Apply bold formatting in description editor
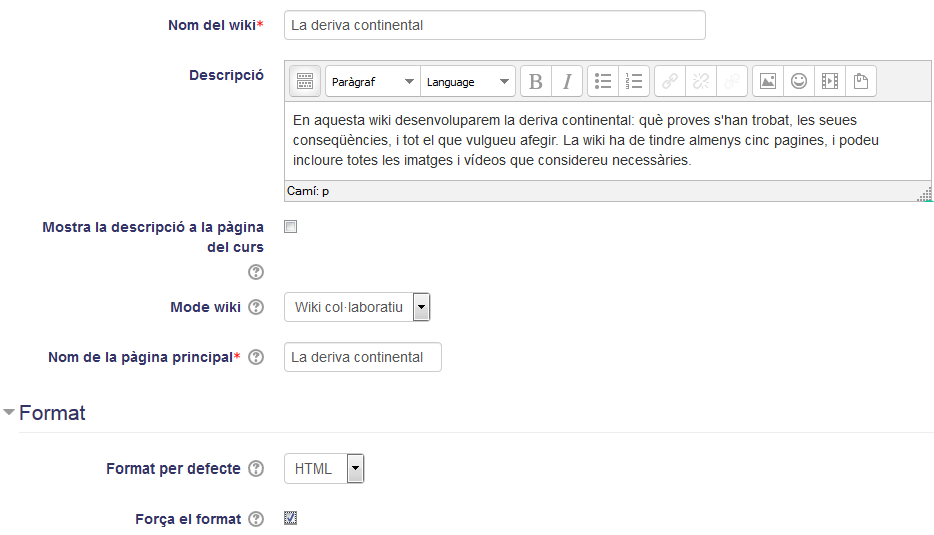The height and width of the screenshot is (535, 934). tap(536, 81)
